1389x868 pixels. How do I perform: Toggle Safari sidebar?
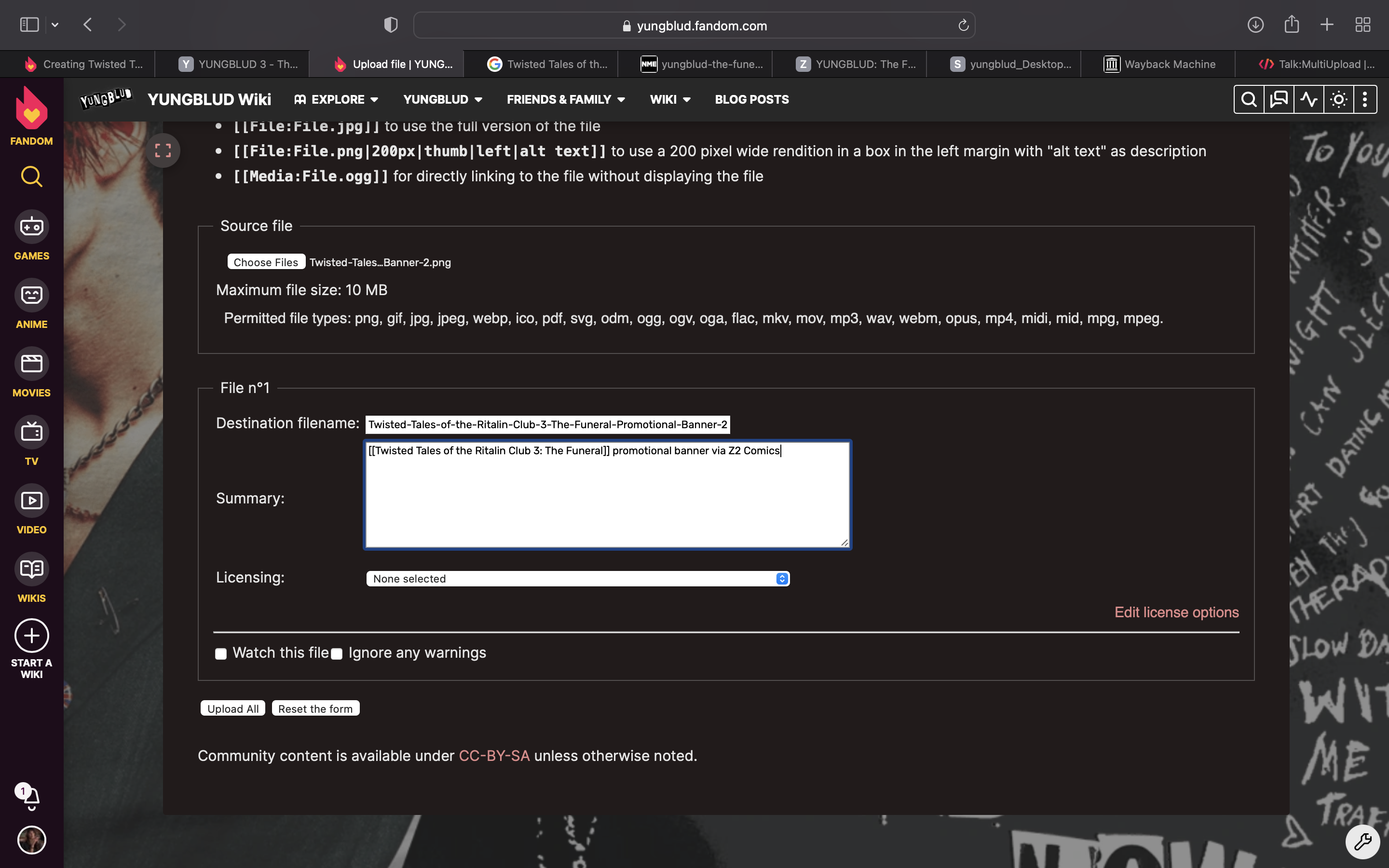[29, 25]
